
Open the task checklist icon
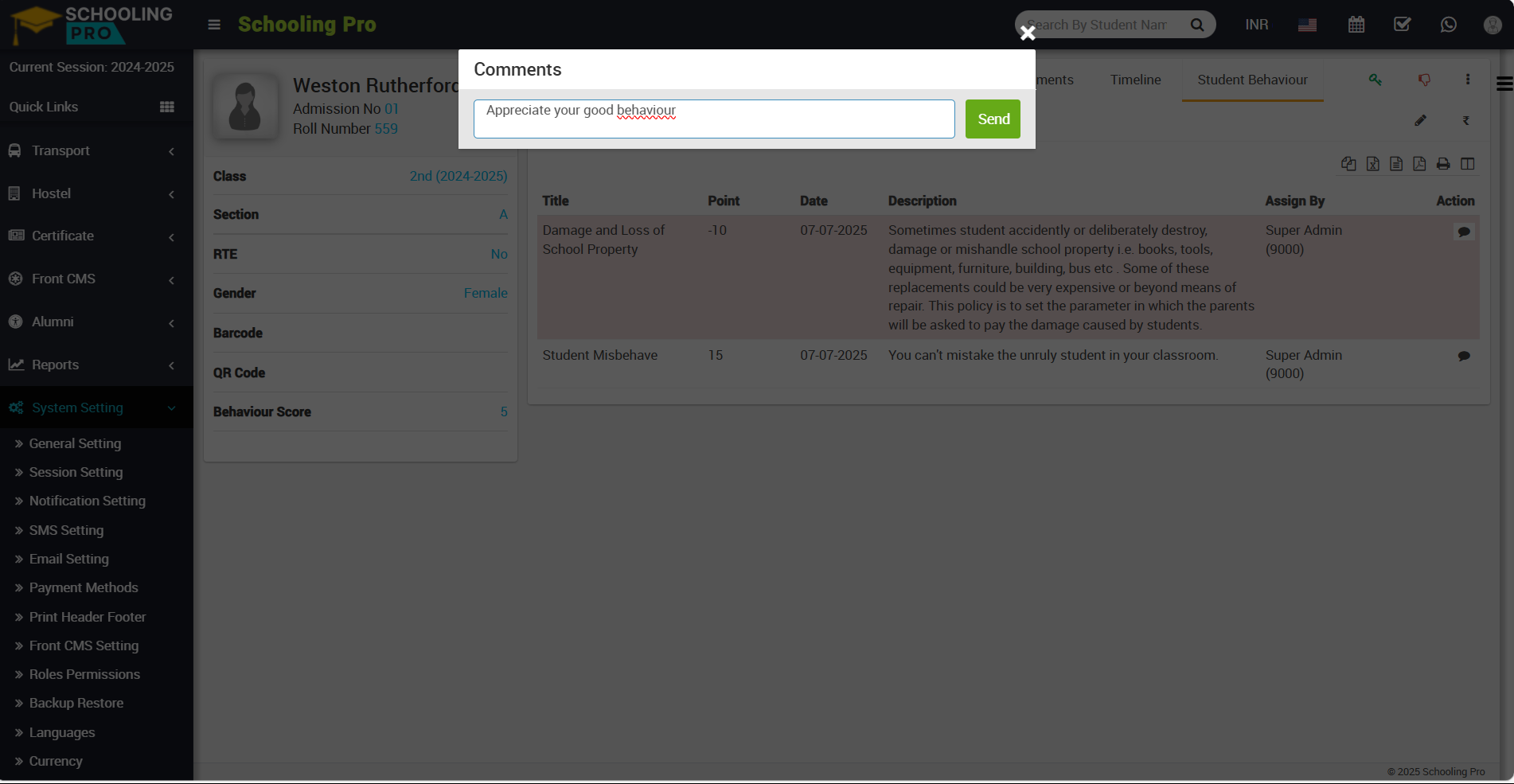tap(1403, 25)
